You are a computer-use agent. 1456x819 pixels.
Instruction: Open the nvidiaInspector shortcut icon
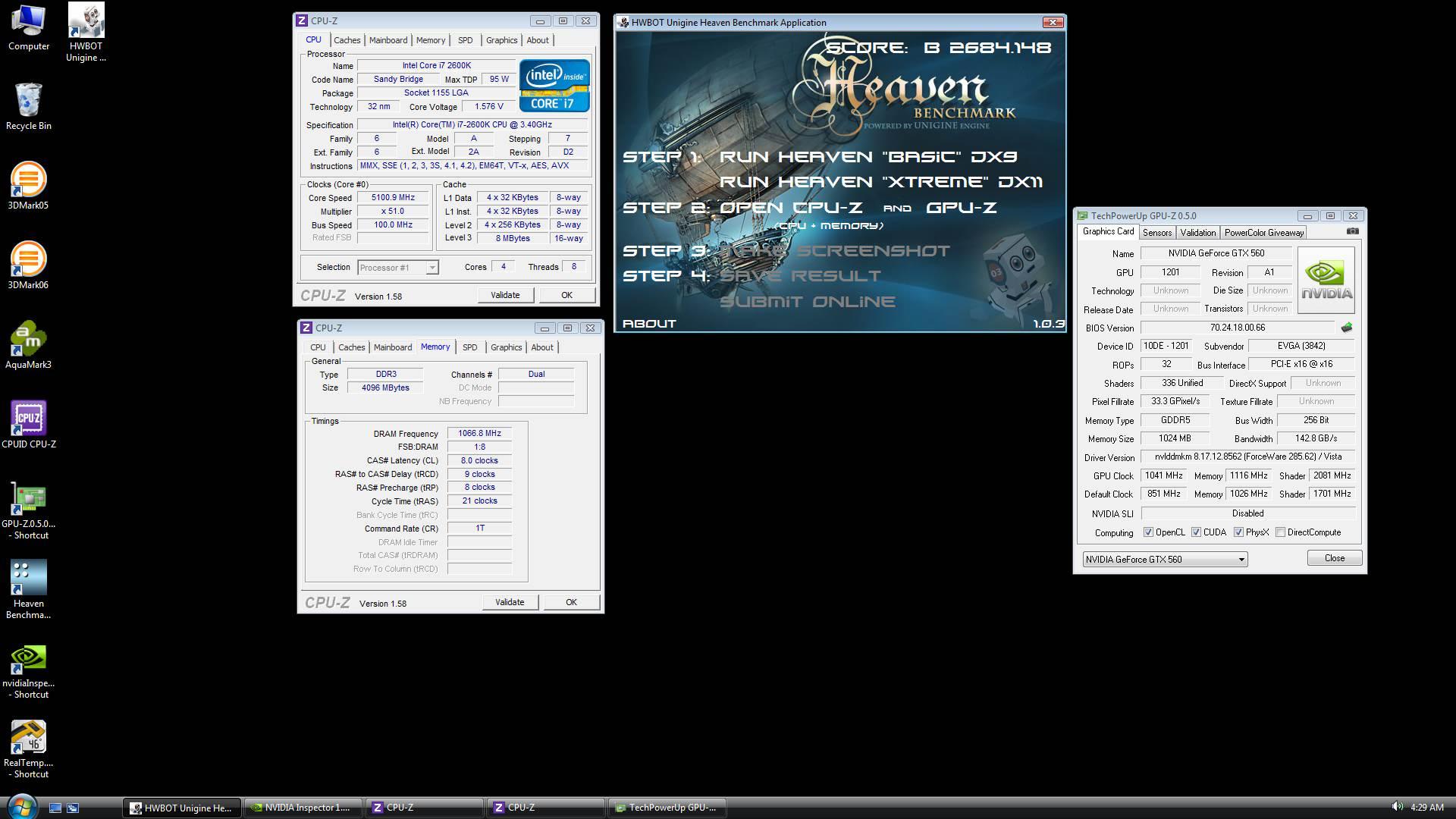(x=29, y=671)
